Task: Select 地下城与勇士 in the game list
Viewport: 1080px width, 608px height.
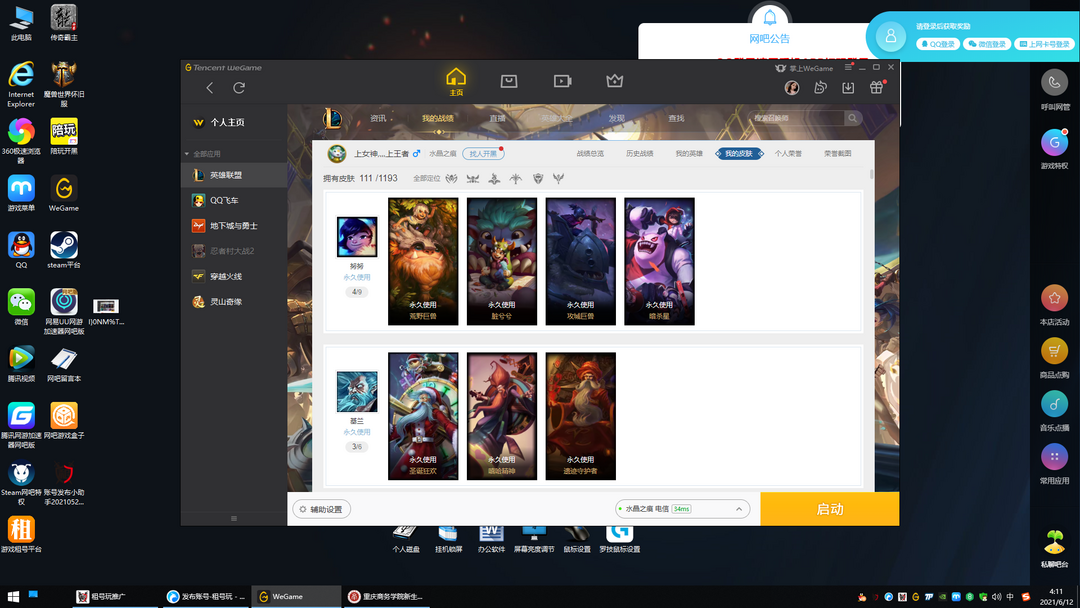Action: coord(234,226)
